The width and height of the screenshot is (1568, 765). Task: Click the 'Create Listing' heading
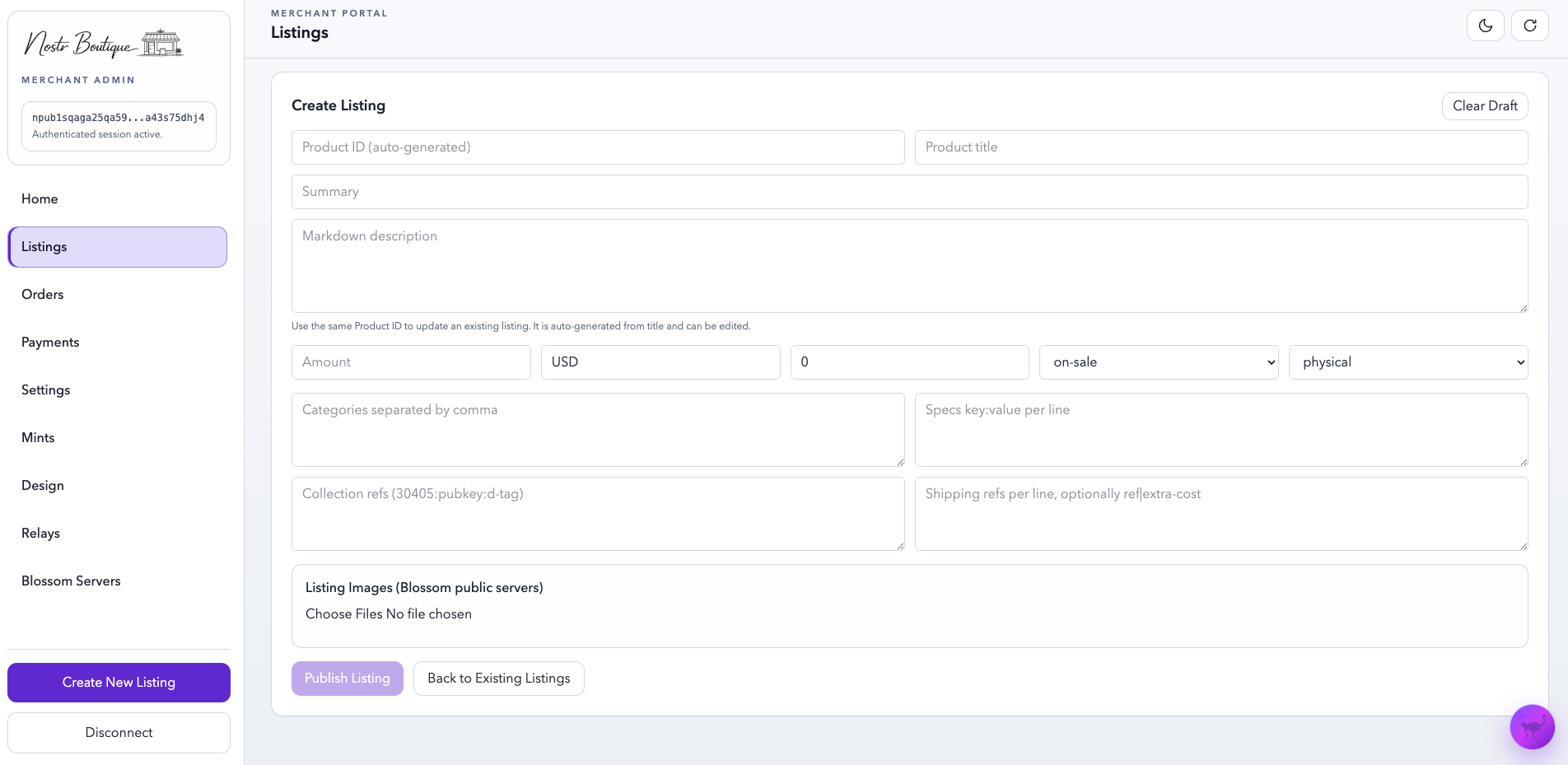click(338, 105)
